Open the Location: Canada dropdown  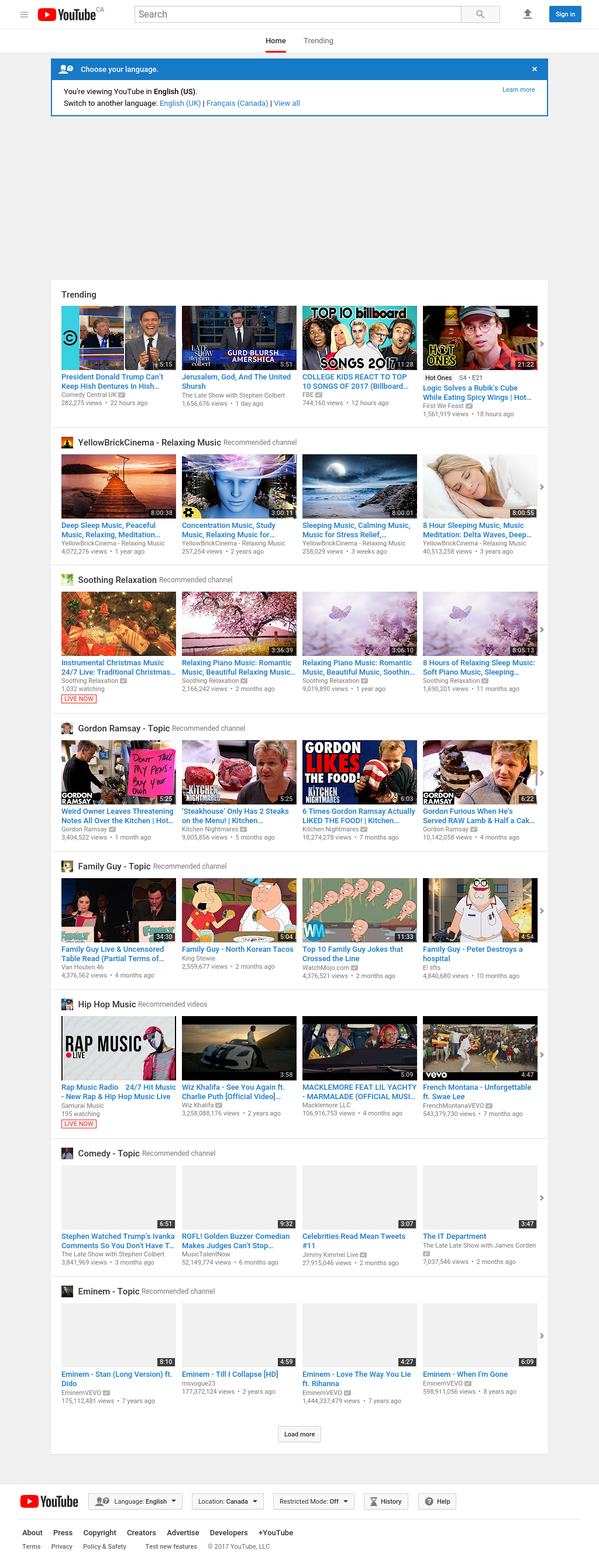228,1502
